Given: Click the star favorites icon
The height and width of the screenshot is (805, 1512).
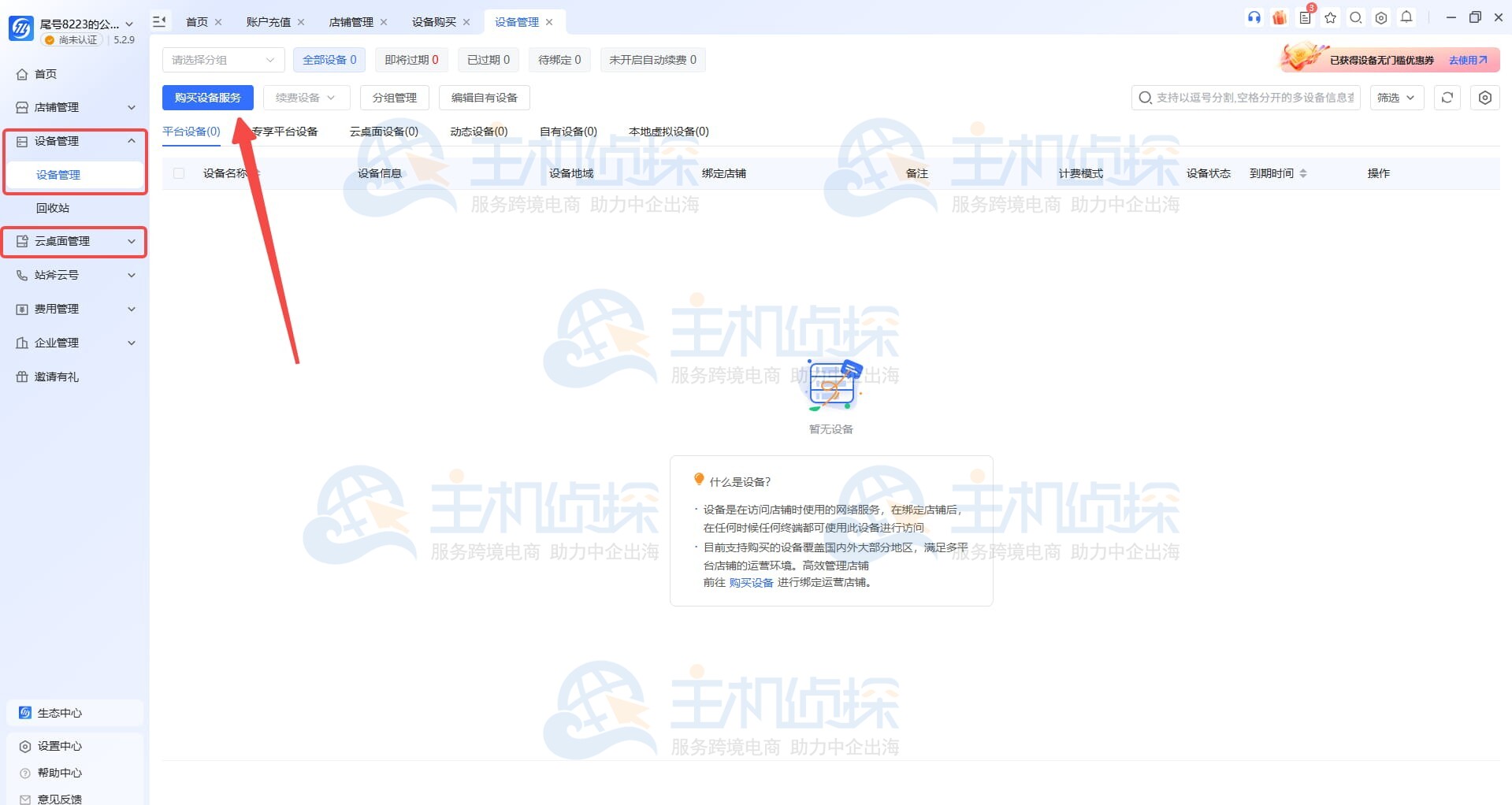Looking at the screenshot, I should click(1330, 17).
